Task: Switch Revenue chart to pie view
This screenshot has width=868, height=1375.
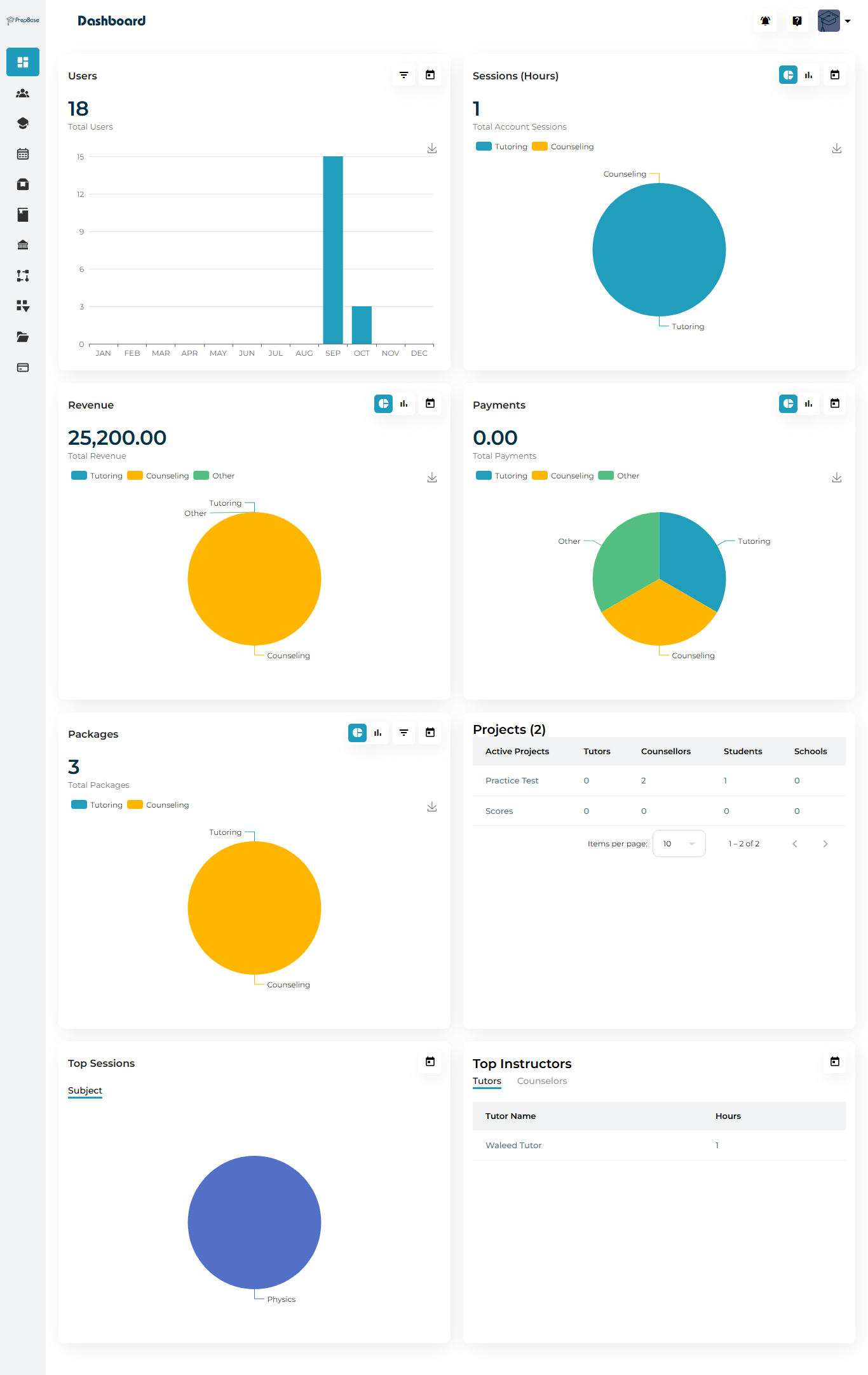Action: tap(384, 404)
